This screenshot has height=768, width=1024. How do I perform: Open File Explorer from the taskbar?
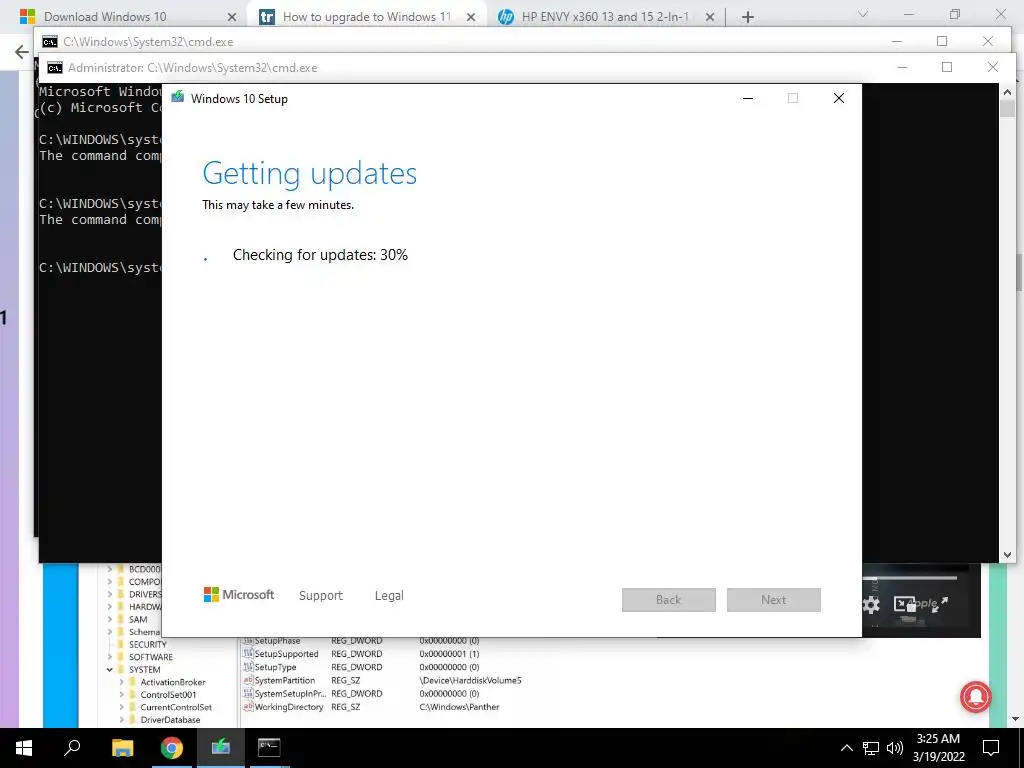pyautogui.click(x=122, y=748)
